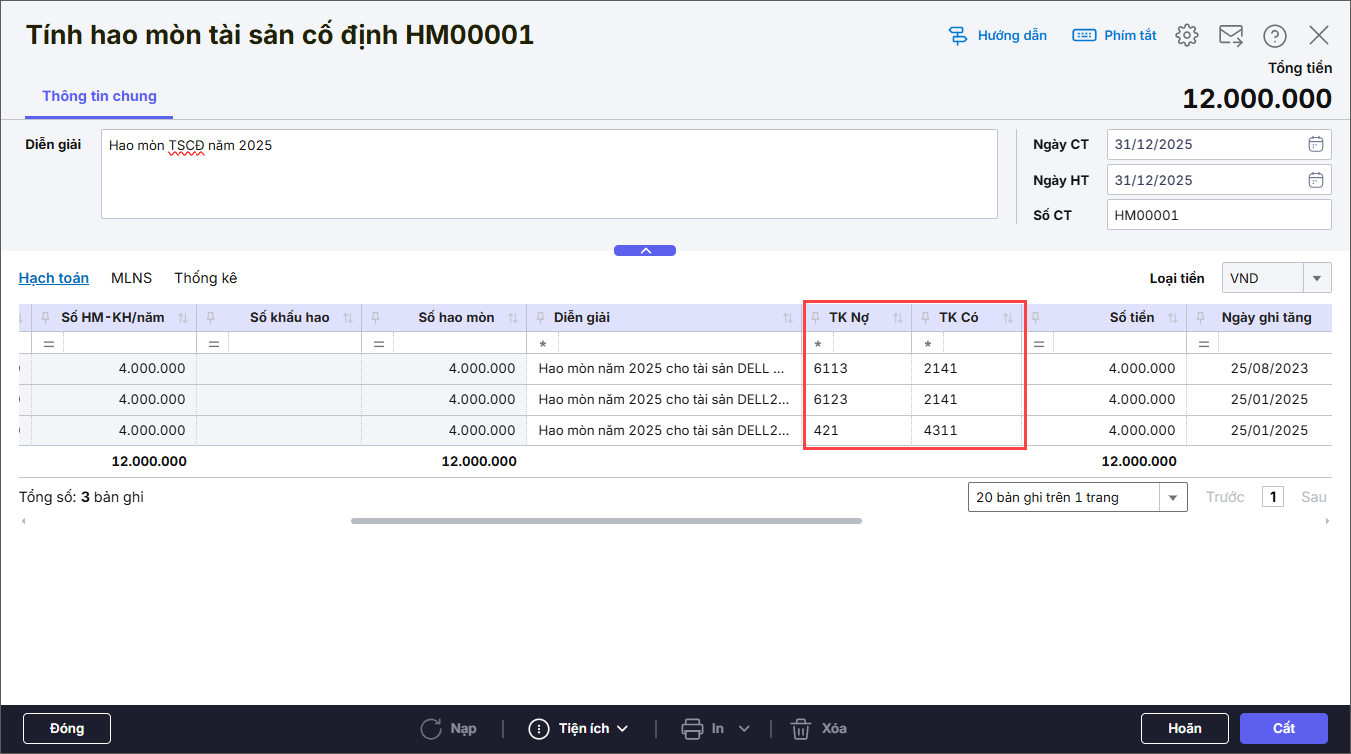Viewport: 1351px width, 754px height.
Task: Open the In print options arrow
Action: click(x=744, y=728)
